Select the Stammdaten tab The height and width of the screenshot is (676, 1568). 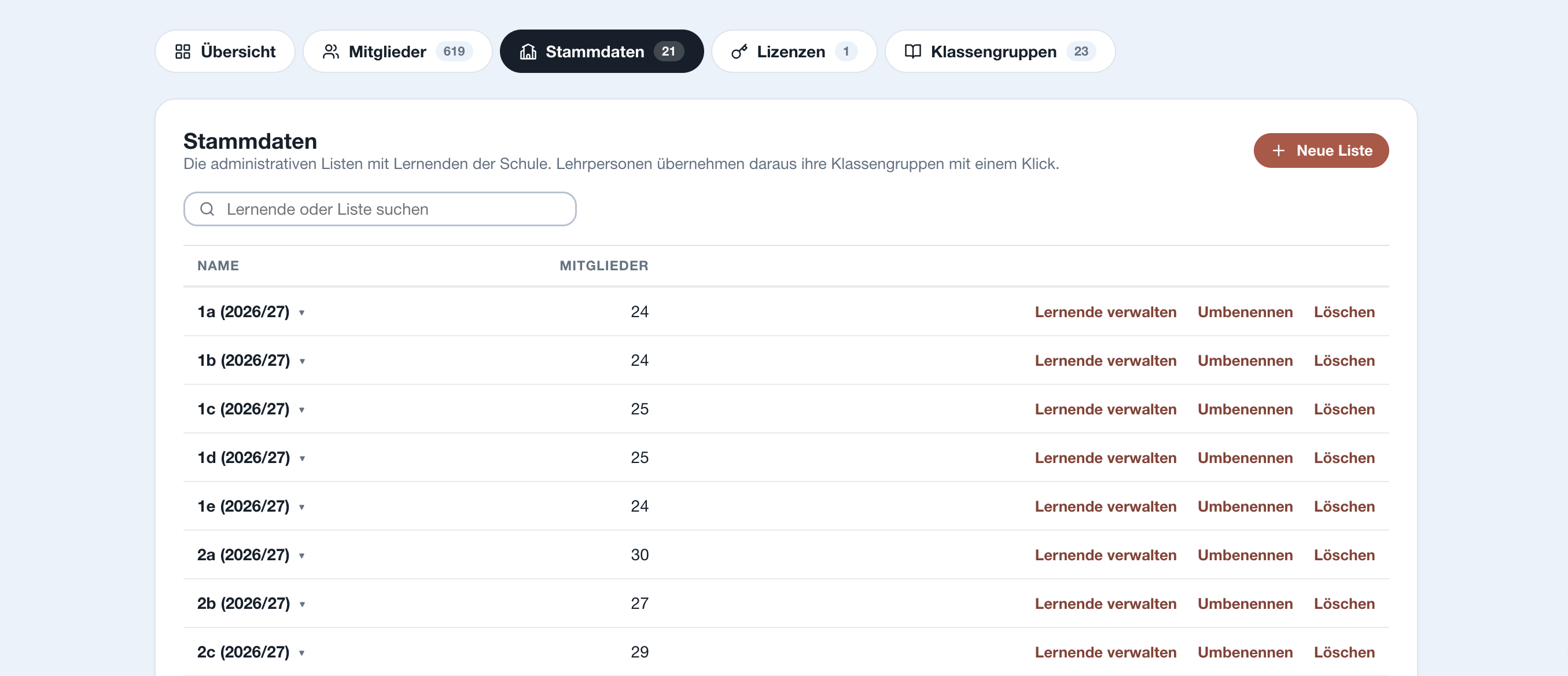coord(601,51)
